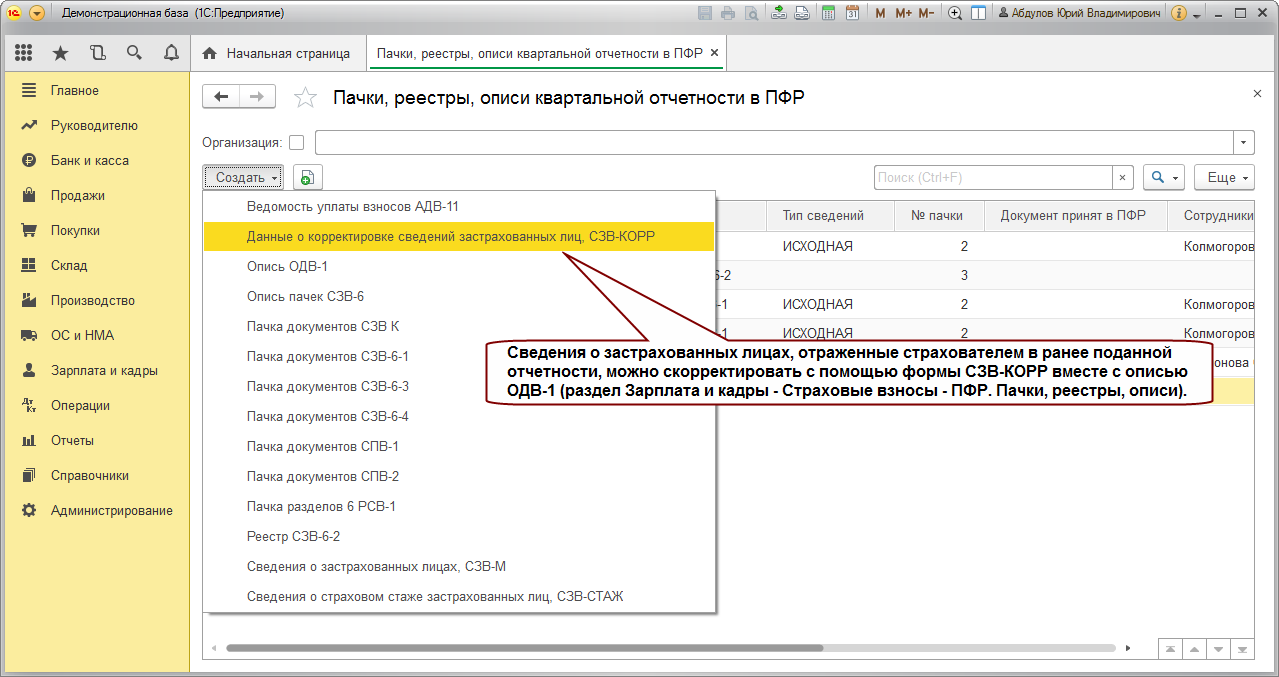Open the Favorites star panel
The width and height of the screenshot is (1279, 677).
(x=60, y=53)
